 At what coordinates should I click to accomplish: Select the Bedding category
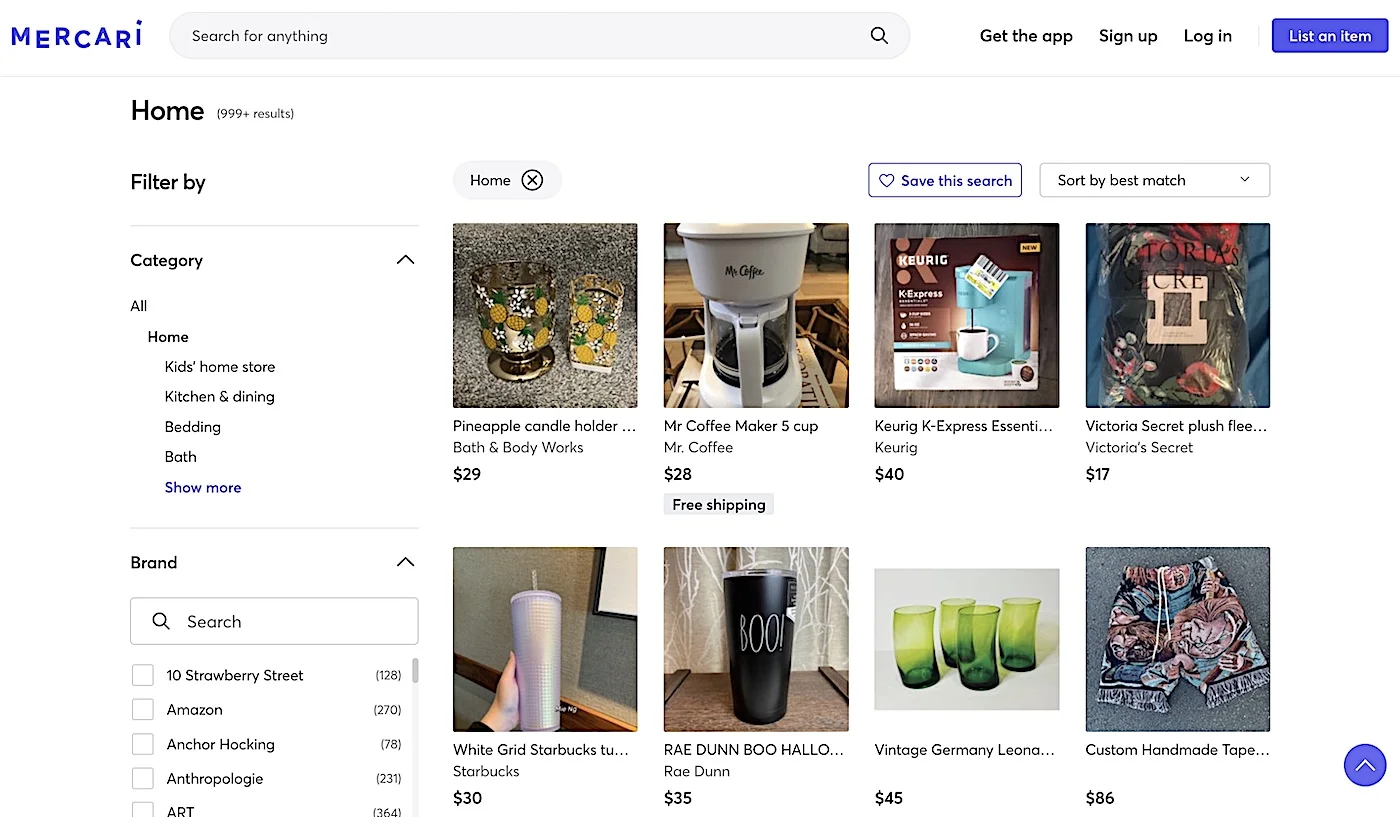(x=193, y=427)
